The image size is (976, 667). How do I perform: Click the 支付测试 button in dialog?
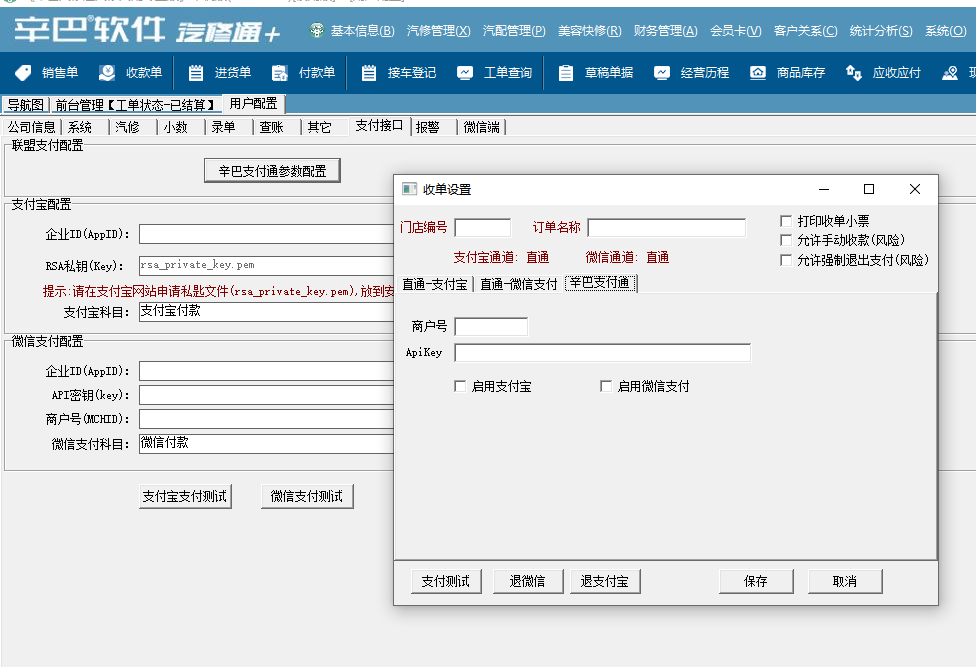point(446,581)
